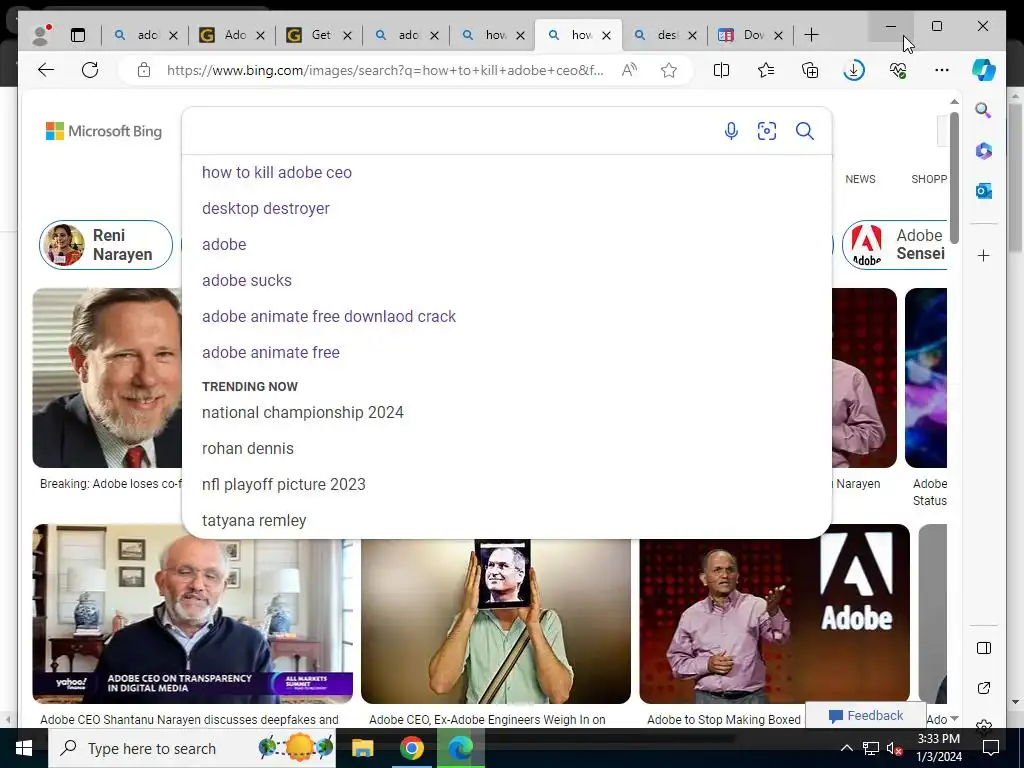
Task: Add page to favorites star
Action: click(669, 70)
